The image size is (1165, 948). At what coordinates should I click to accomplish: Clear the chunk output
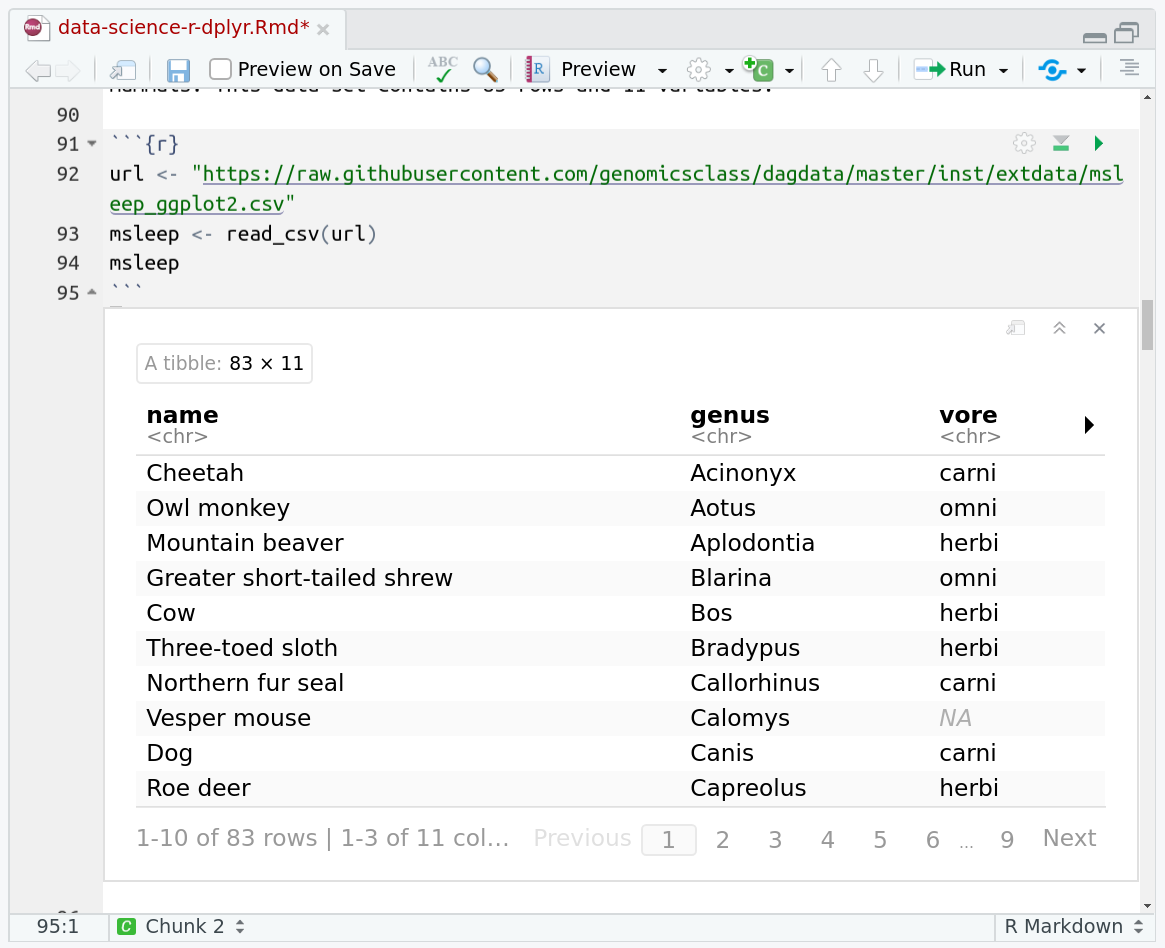point(1100,328)
